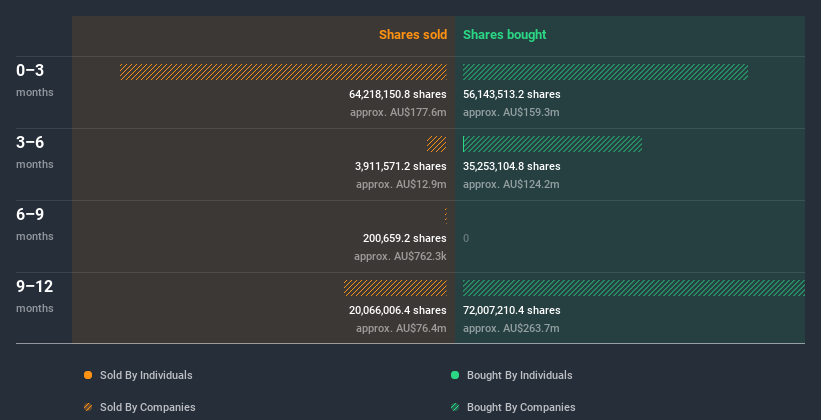Click the 35,253,104.8 shares value
This screenshot has height=420, width=821.
click(512, 166)
